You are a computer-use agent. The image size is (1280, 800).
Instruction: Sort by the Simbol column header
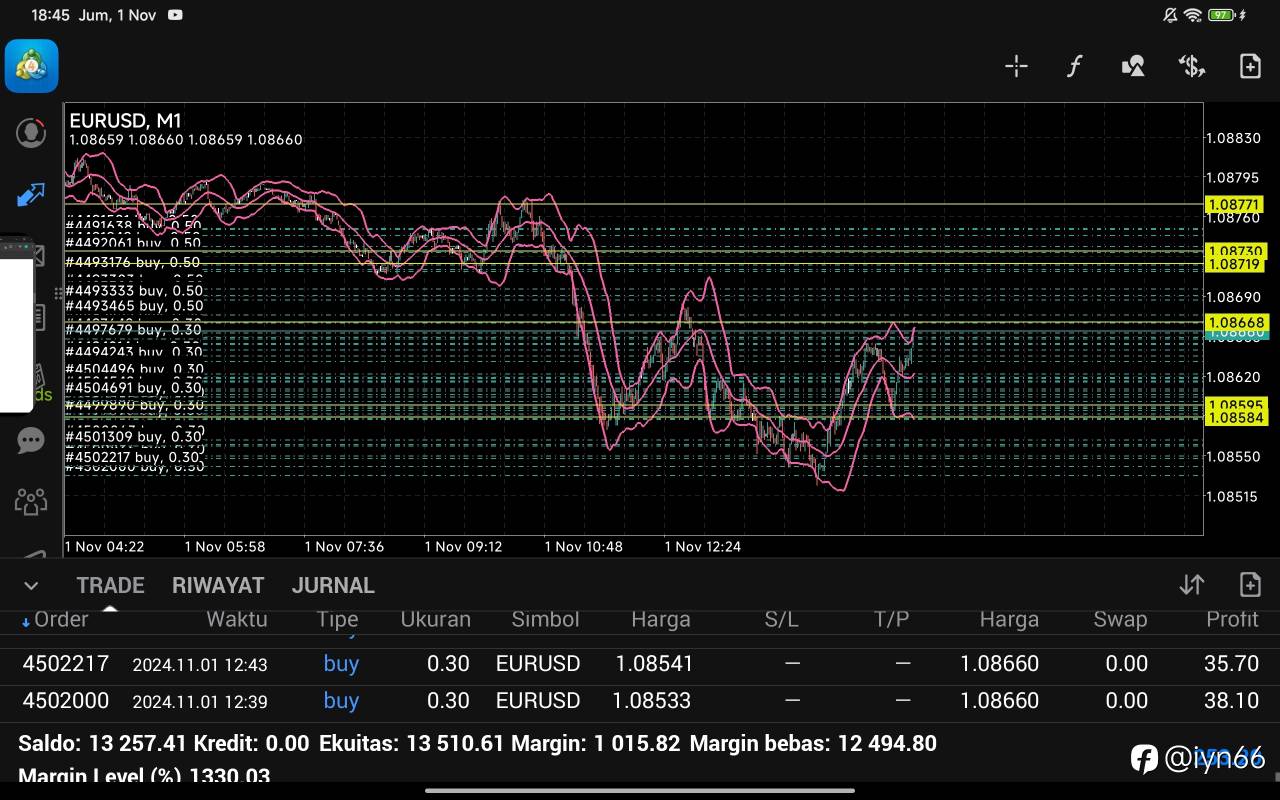[545, 619]
